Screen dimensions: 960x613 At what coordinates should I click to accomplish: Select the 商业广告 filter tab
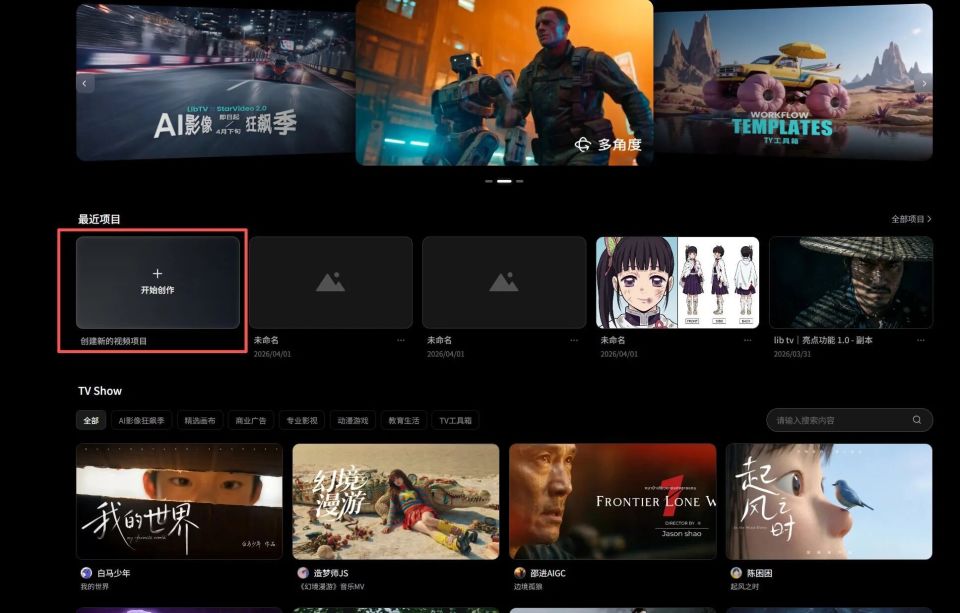click(250, 421)
